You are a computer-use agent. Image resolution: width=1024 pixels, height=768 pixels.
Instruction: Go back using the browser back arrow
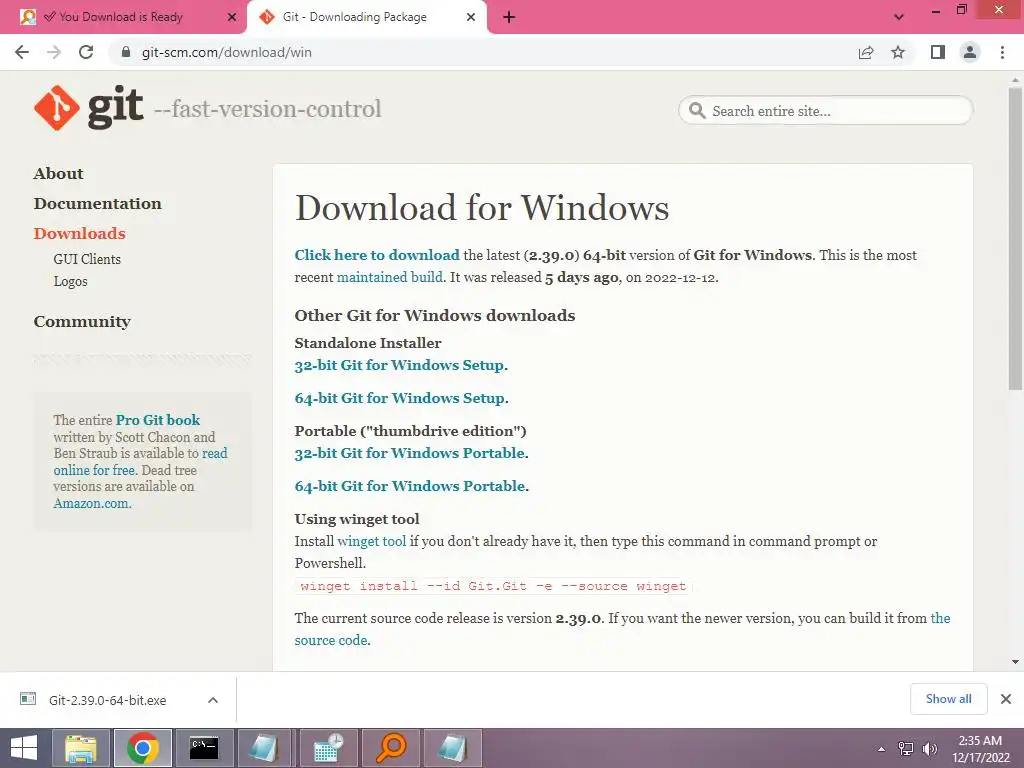(x=22, y=52)
